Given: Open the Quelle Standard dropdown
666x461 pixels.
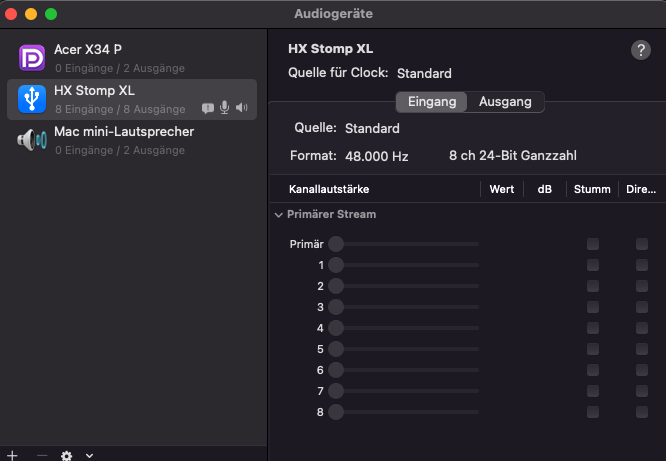Looking at the screenshot, I should (x=372, y=128).
